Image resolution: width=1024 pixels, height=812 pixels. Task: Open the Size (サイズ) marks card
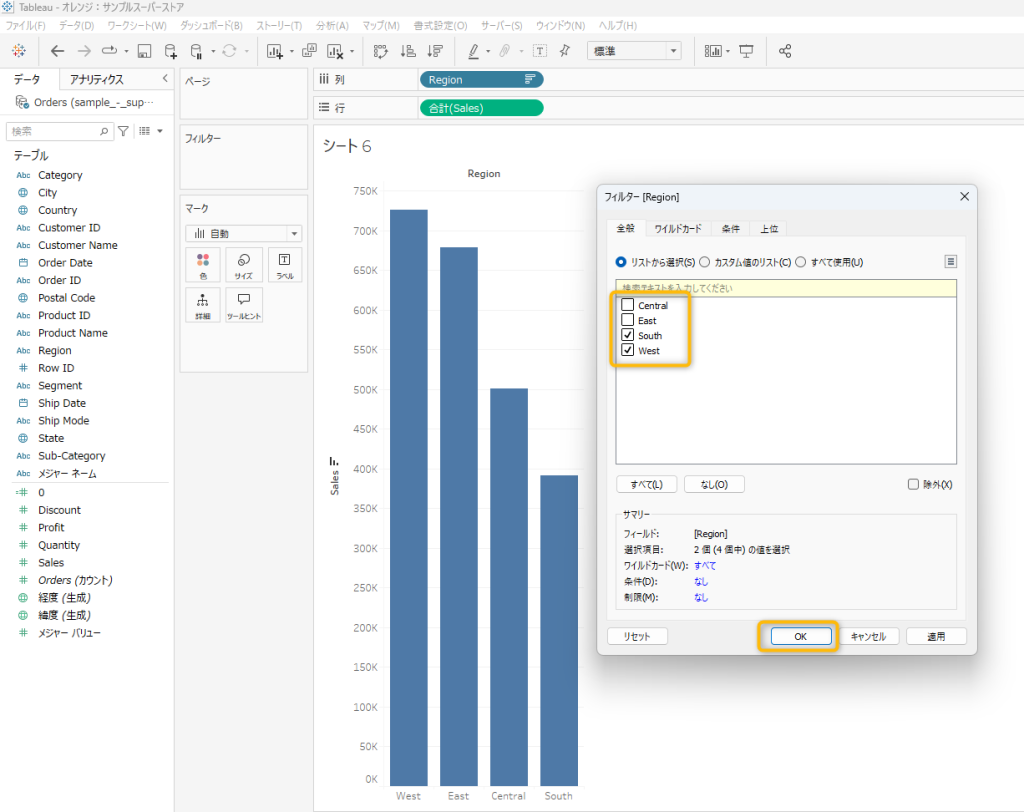(x=243, y=265)
